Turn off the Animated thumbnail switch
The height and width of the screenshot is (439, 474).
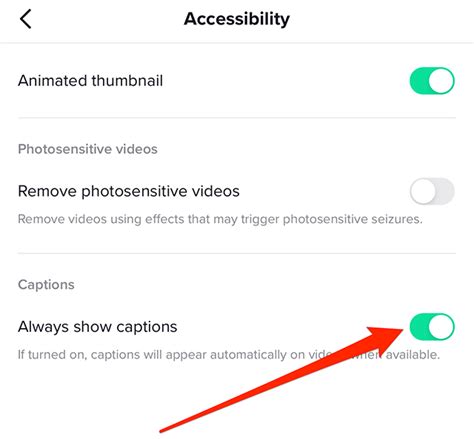[x=432, y=81]
